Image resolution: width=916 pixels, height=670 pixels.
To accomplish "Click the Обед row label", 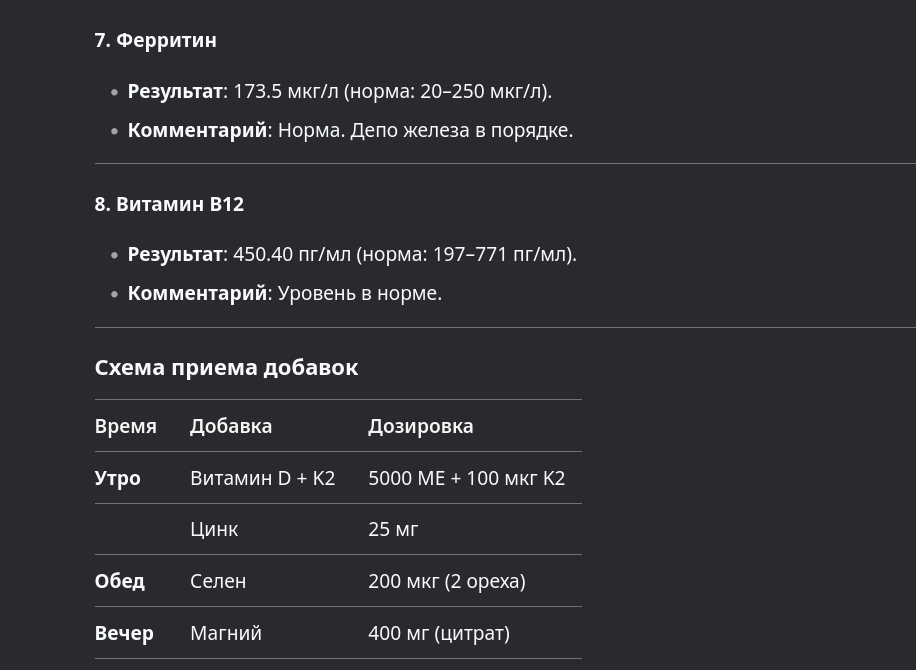I will pyautogui.click(x=120, y=581).
